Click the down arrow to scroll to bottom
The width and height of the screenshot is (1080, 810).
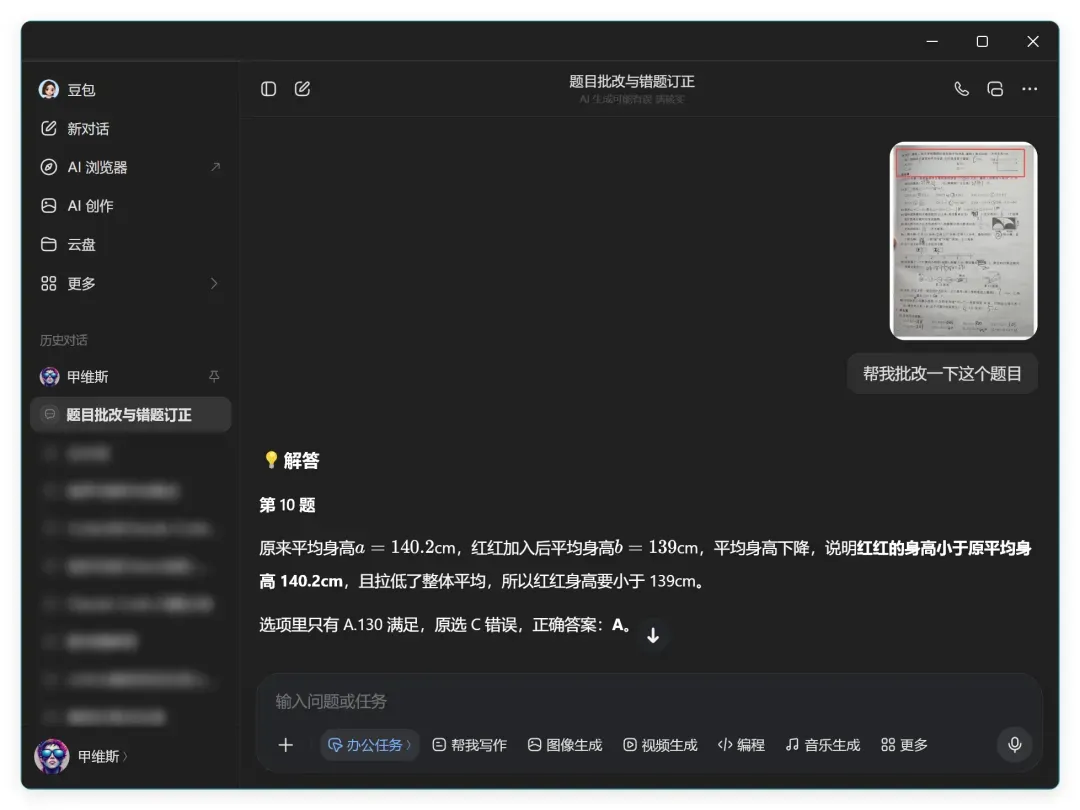pyautogui.click(x=653, y=635)
